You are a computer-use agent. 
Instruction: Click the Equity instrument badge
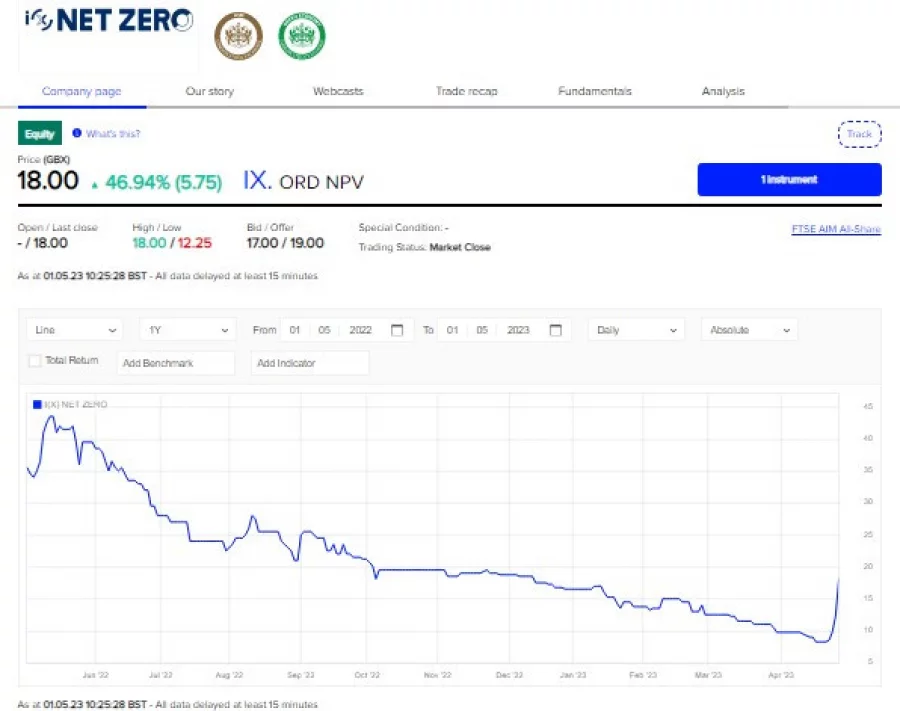coord(39,133)
